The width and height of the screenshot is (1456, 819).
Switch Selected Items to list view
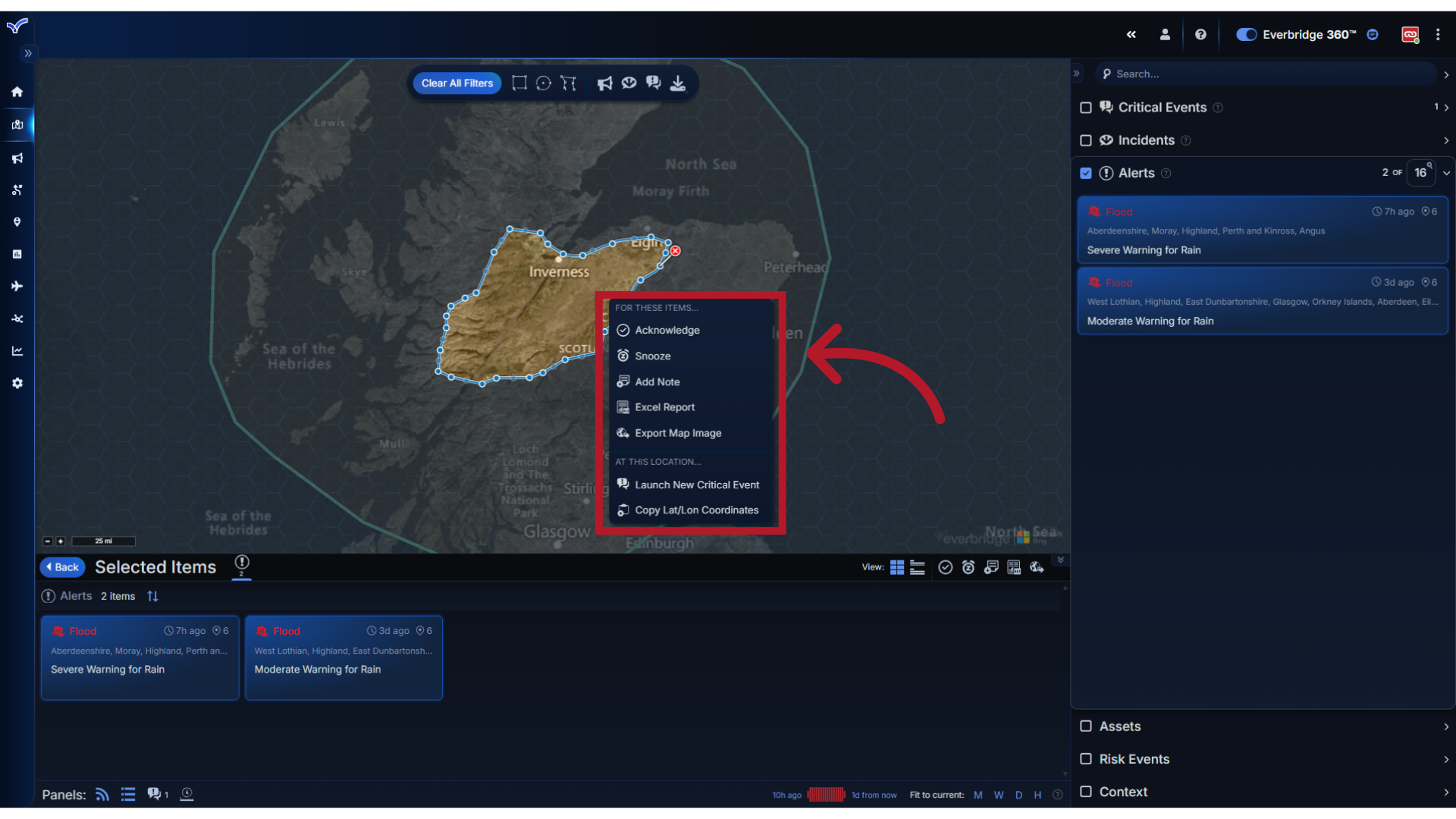point(918,566)
